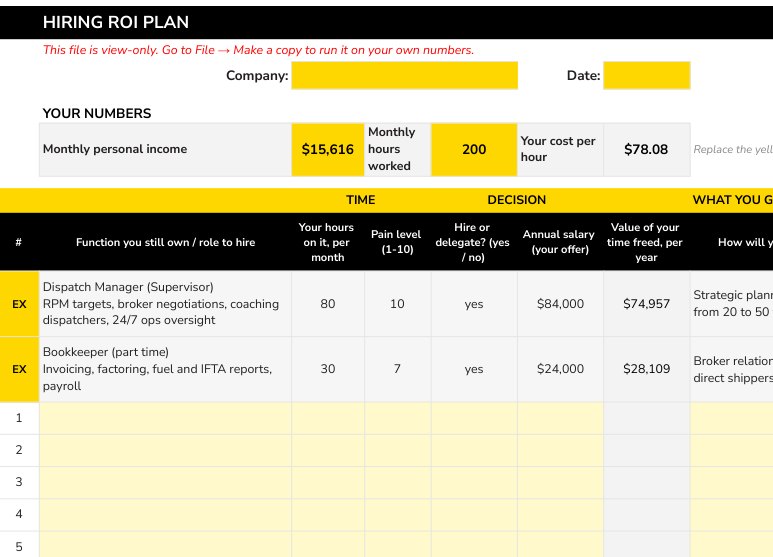This screenshot has width=773, height=557.
Task: Select the $74,957 value freed cell
Action: [646, 304]
